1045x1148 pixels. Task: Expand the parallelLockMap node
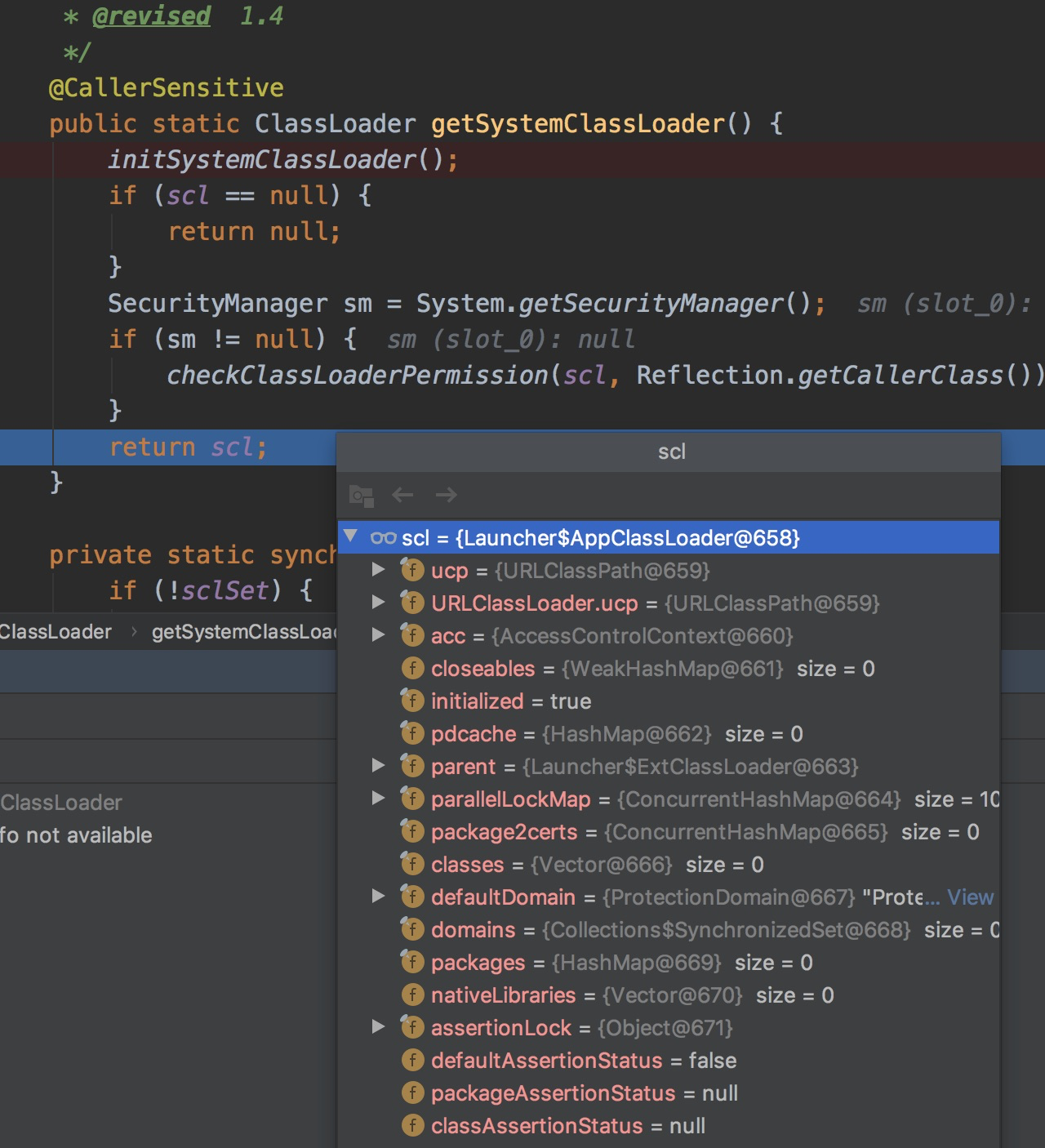pyautogui.click(x=378, y=799)
